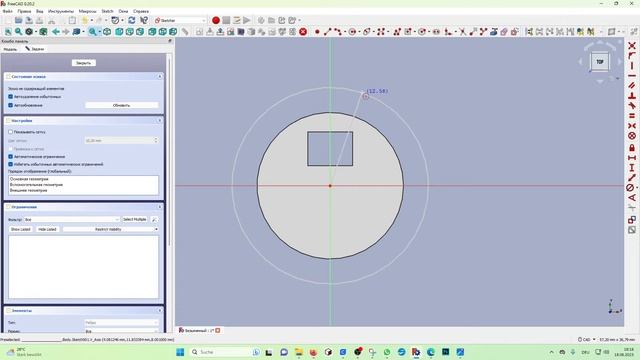Click the green back navigation arrow

click(x=56, y=31)
